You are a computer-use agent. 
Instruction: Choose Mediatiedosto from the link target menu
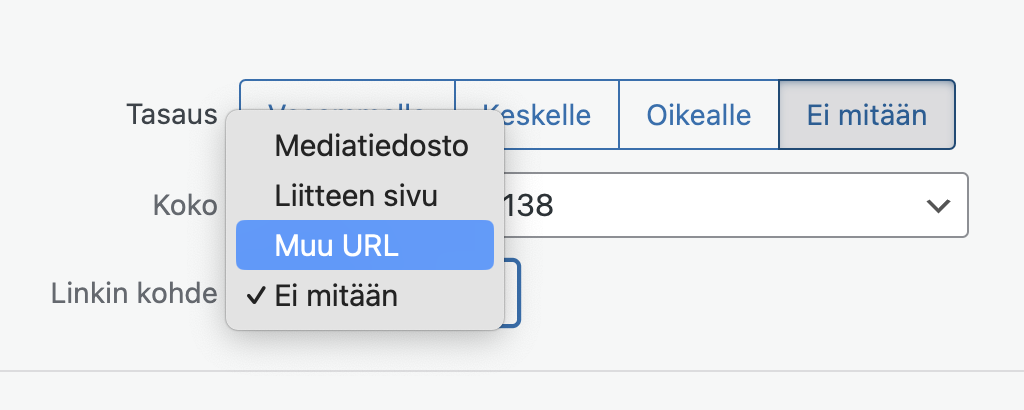tap(372, 146)
